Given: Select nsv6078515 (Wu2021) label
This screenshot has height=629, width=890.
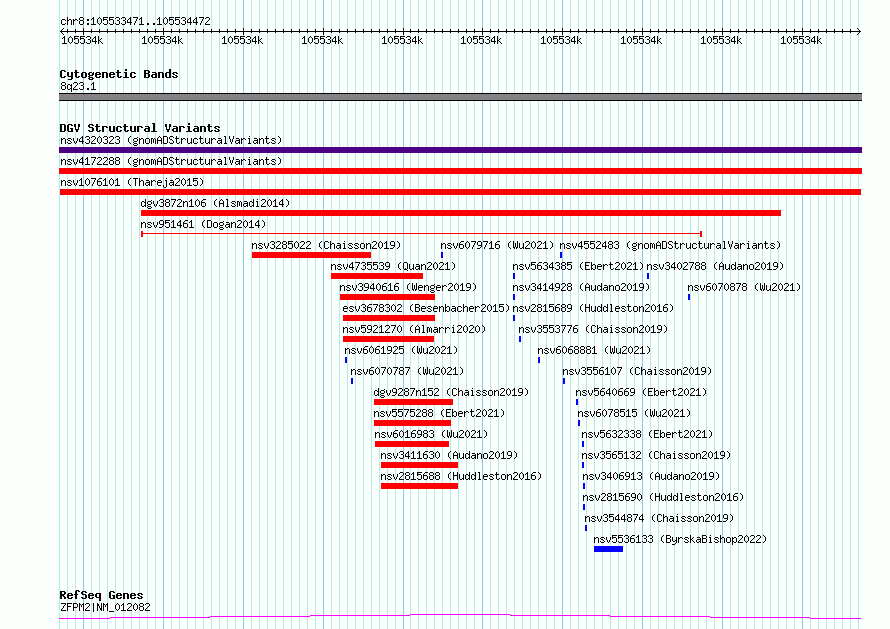Looking at the screenshot, I should point(635,413).
